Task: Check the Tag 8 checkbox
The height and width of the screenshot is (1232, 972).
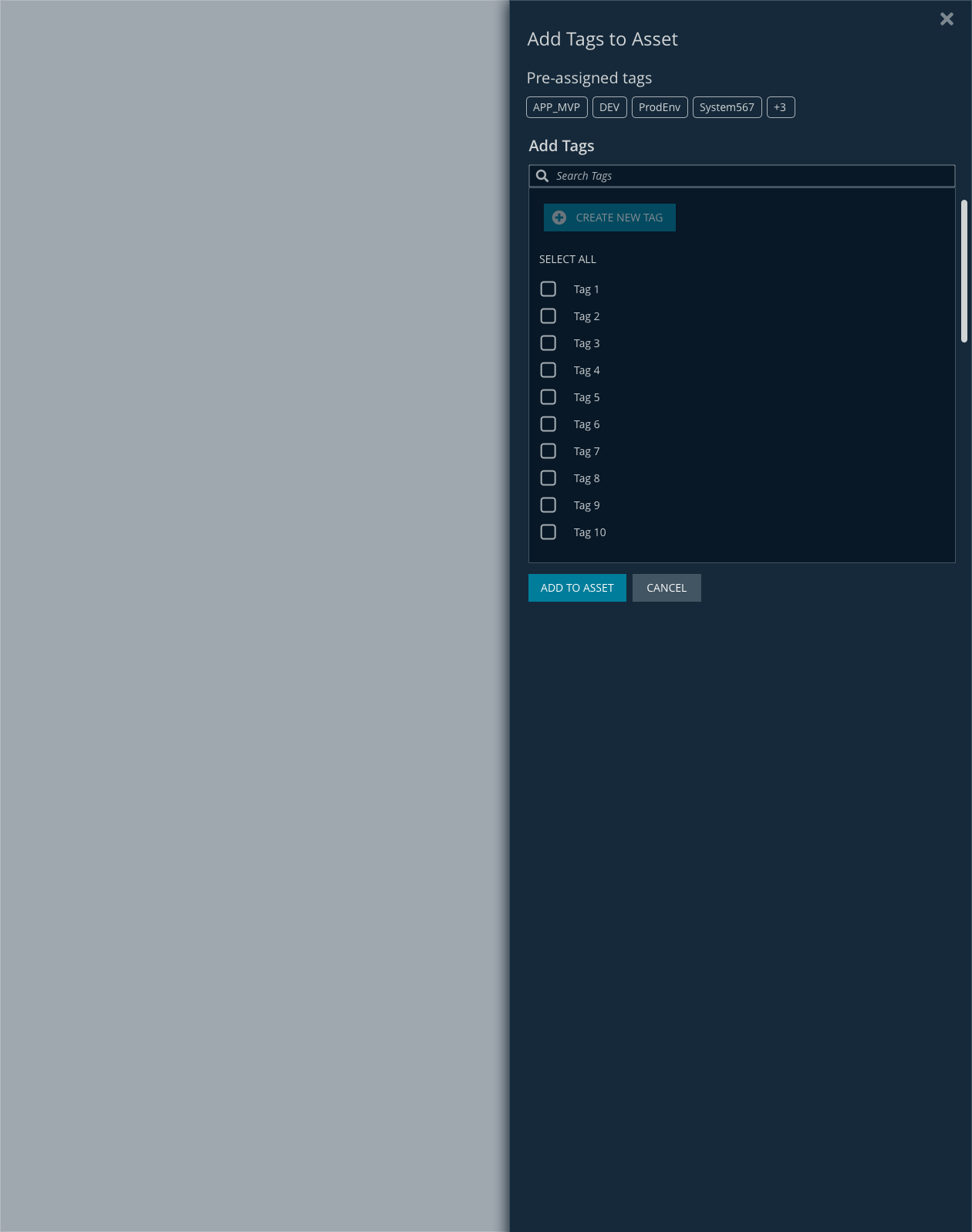Action: 548,478
